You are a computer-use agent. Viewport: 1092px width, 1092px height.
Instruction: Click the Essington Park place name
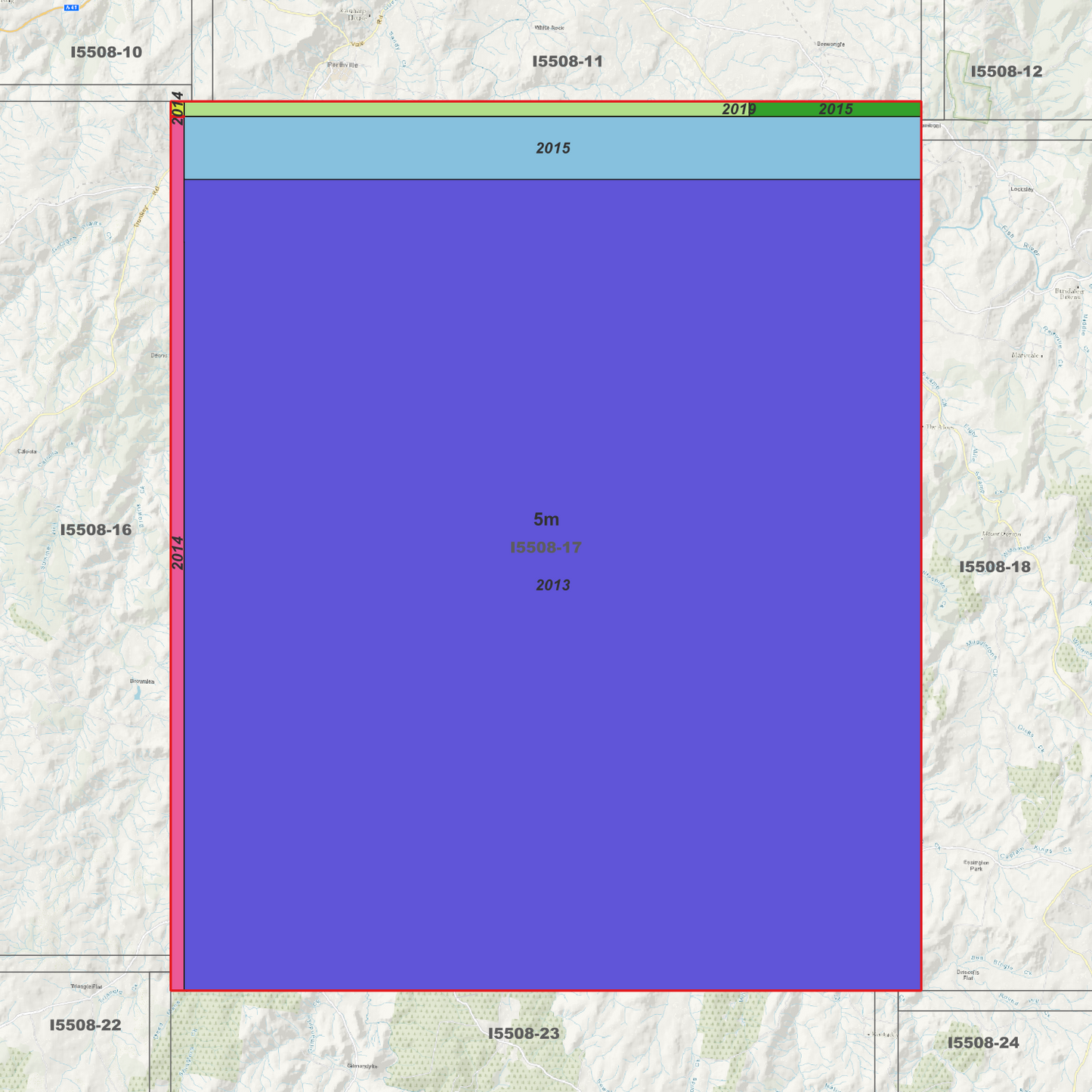pos(976,865)
